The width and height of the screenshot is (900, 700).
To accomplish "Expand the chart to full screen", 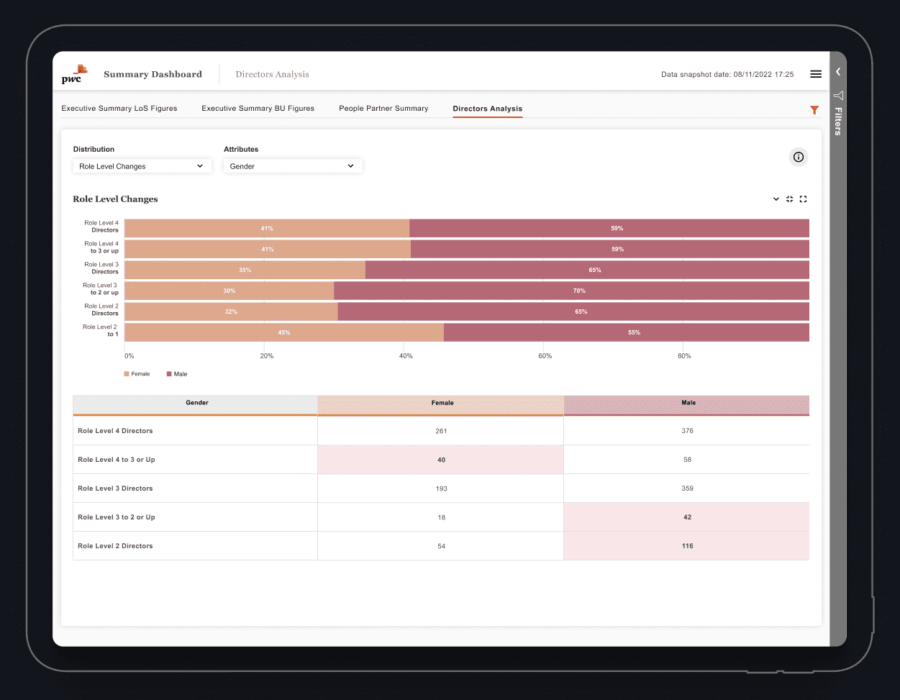I will (803, 199).
